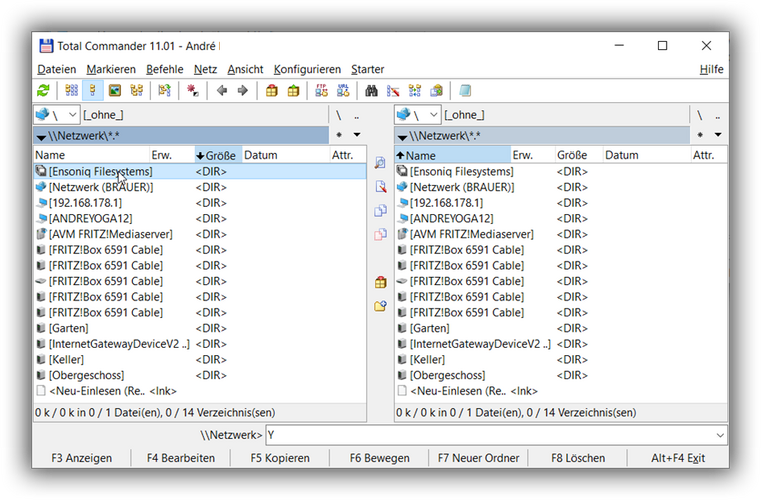Click the triangle before left \\Netzwerk path
The width and height of the screenshot is (761, 500).
(x=41, y=136)
